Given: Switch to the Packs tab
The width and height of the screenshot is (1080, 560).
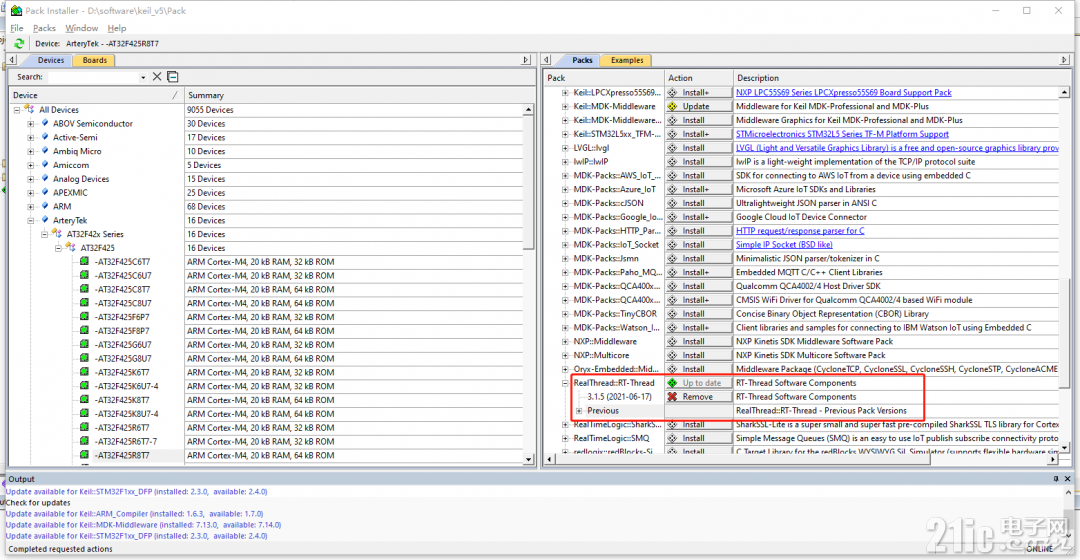Looking at the screenshot, I should 582,60.
